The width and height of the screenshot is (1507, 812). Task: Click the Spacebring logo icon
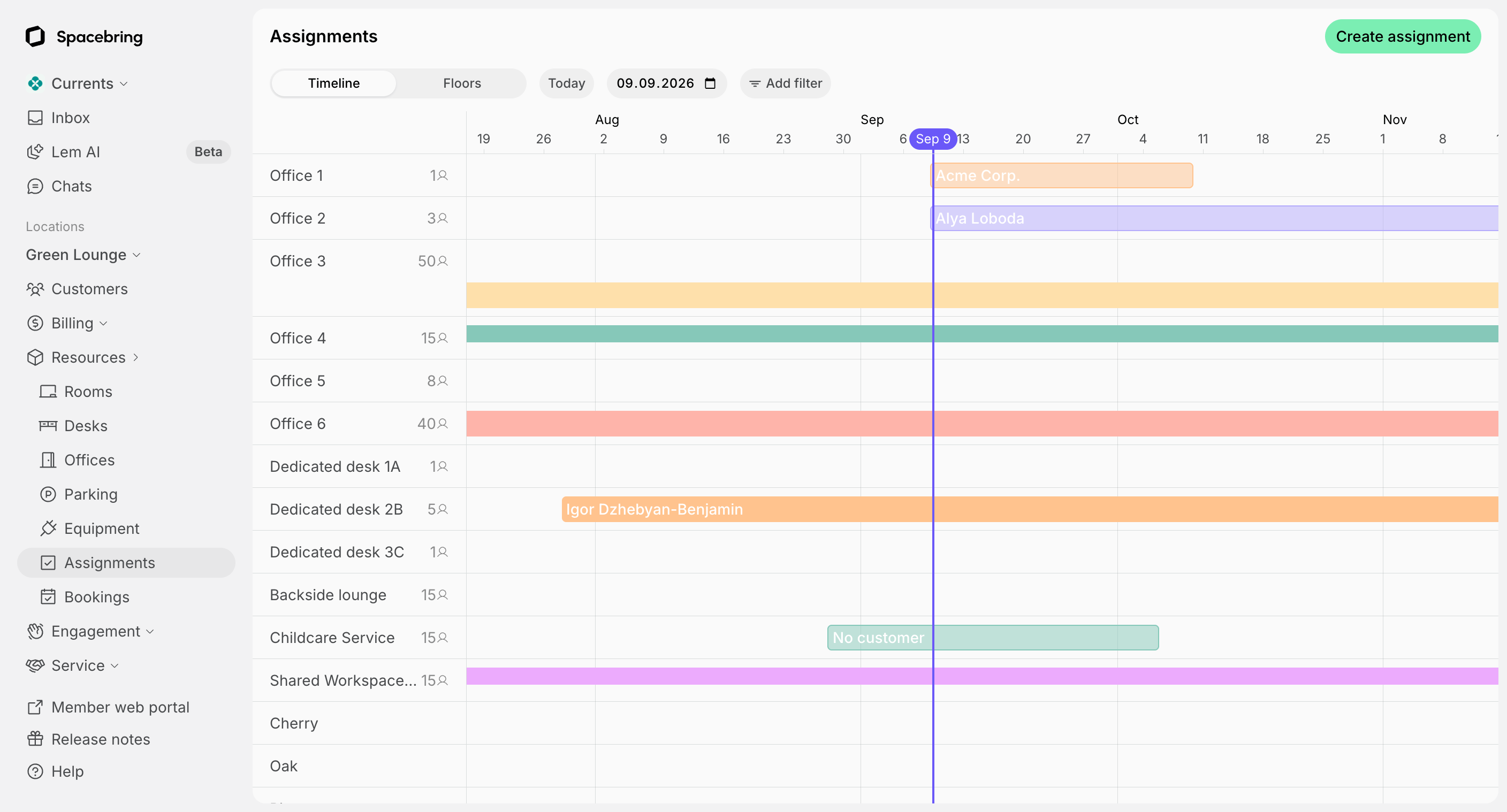[x=35, y=36]
